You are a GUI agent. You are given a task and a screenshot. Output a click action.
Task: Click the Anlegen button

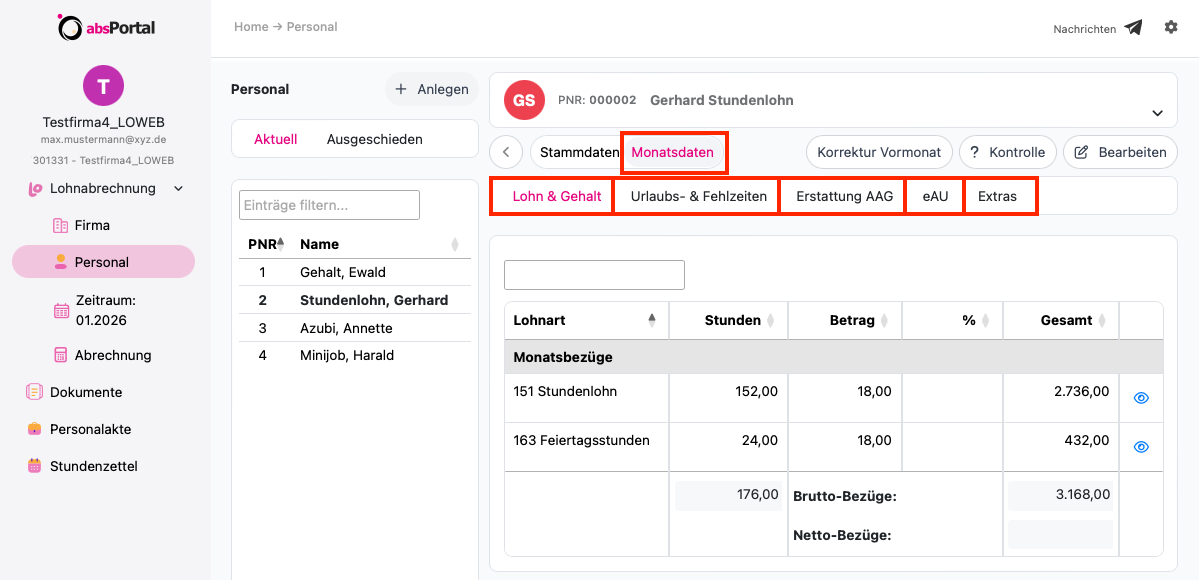[x=431, y=90]
